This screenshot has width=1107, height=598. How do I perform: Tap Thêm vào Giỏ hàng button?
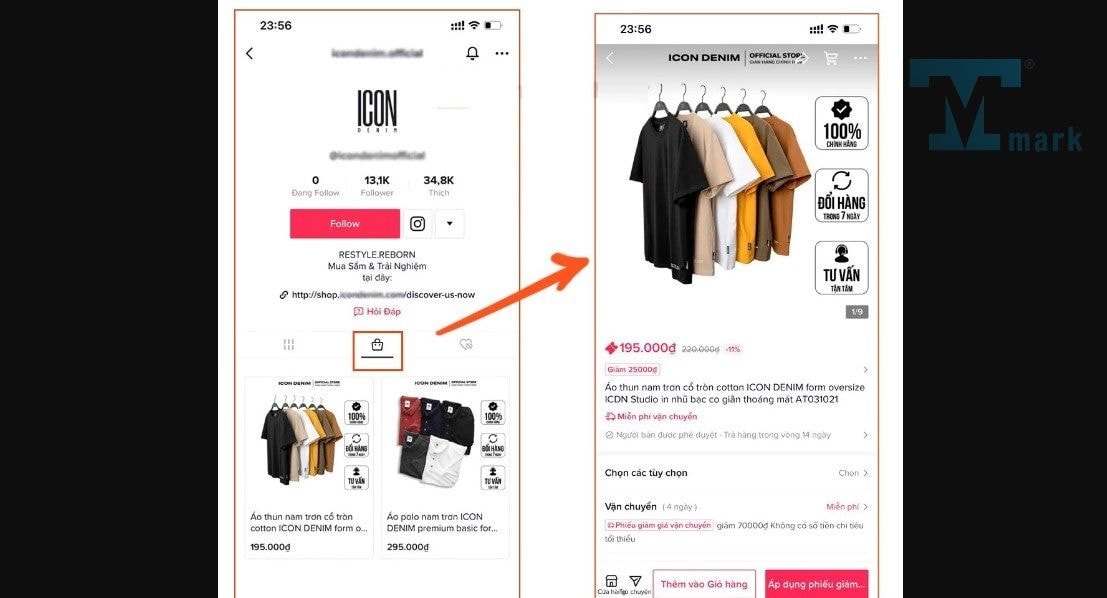point(704,584)
